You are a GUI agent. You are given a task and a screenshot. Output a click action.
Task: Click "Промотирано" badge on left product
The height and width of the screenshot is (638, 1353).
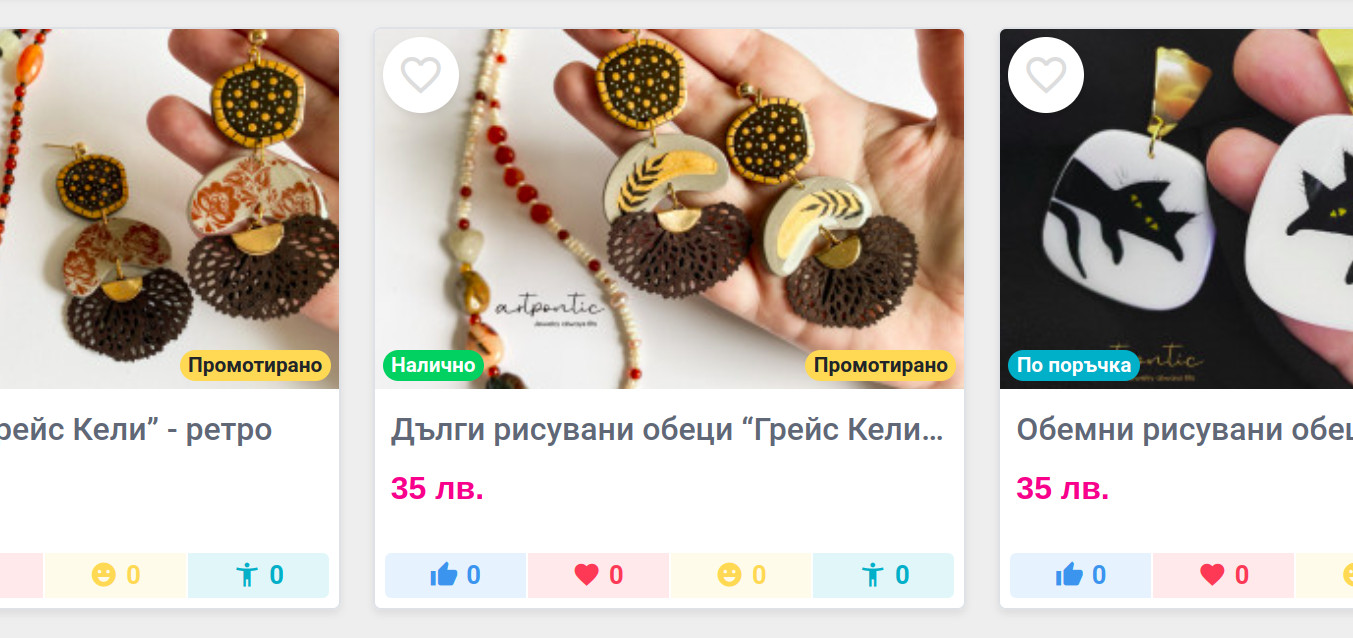click(x=255, y=365)
